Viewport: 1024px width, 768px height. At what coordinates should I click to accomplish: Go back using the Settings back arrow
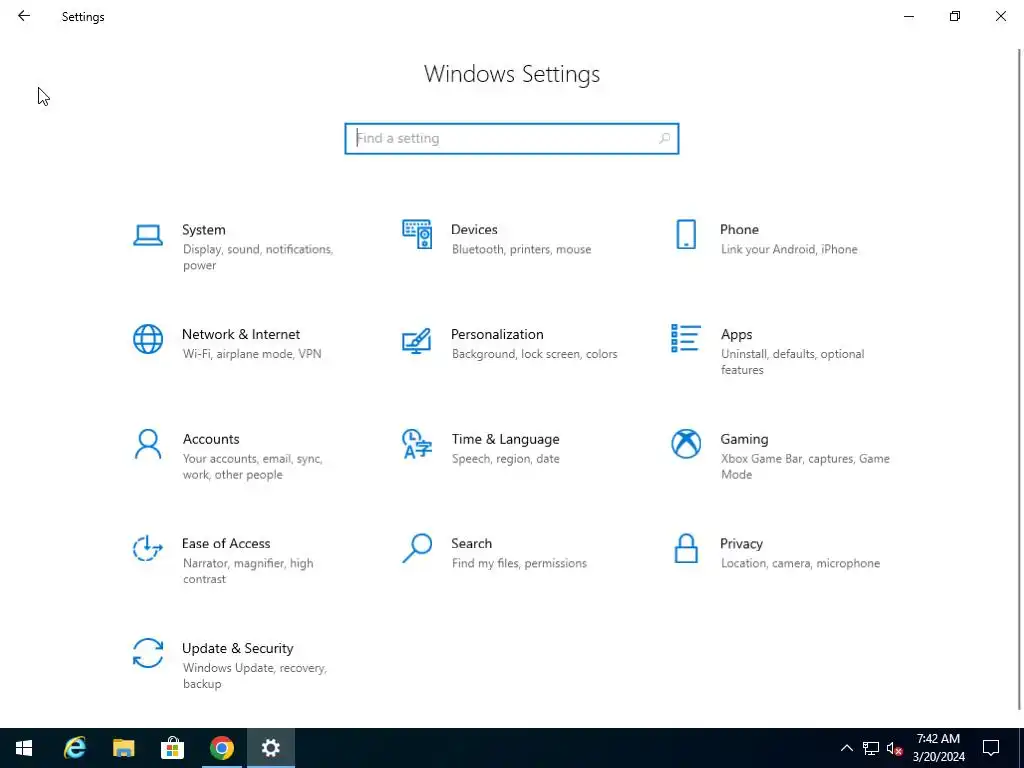pyautogui.click(x=24, y=16)
